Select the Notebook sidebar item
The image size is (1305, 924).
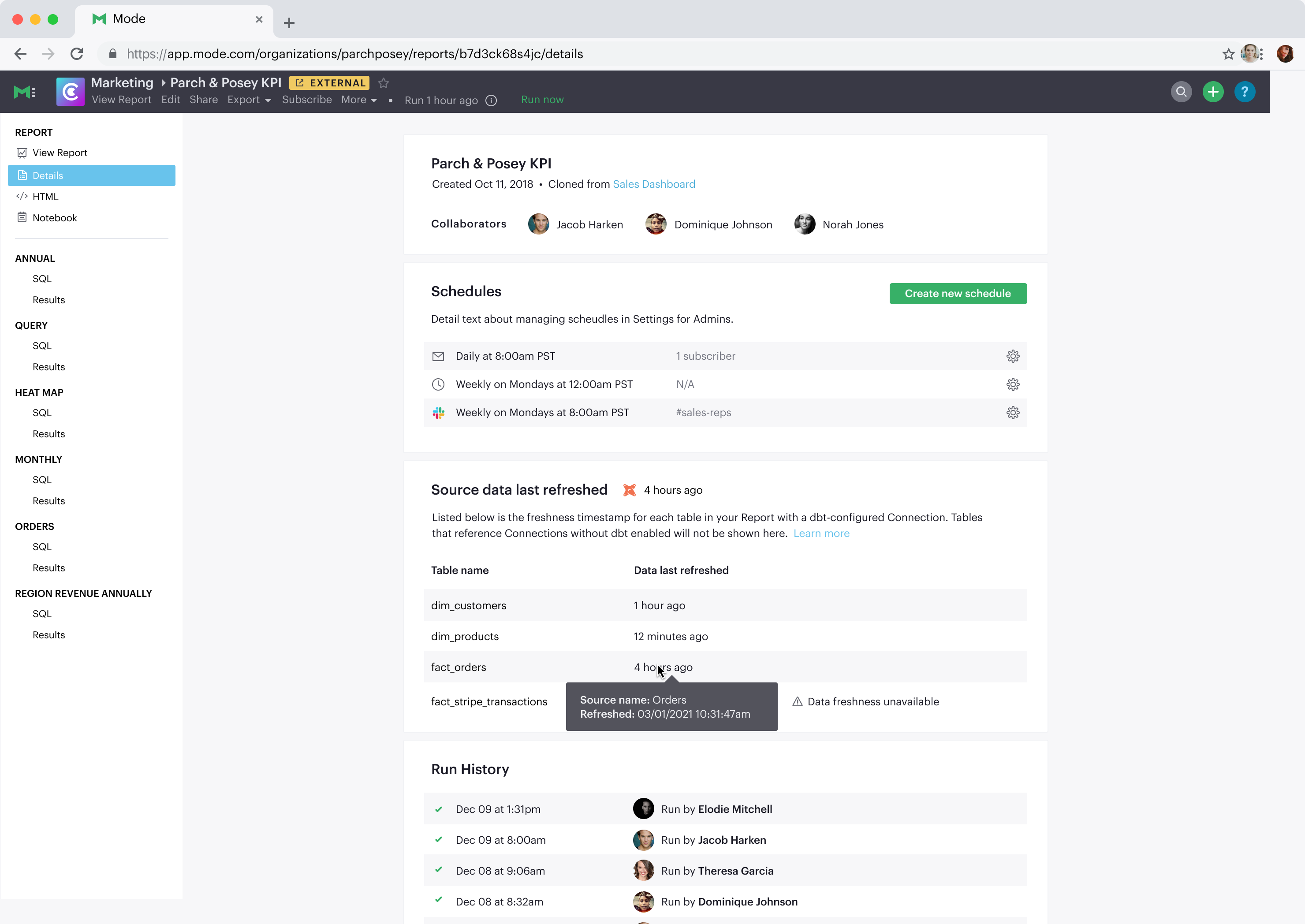[x=54, y=218]
